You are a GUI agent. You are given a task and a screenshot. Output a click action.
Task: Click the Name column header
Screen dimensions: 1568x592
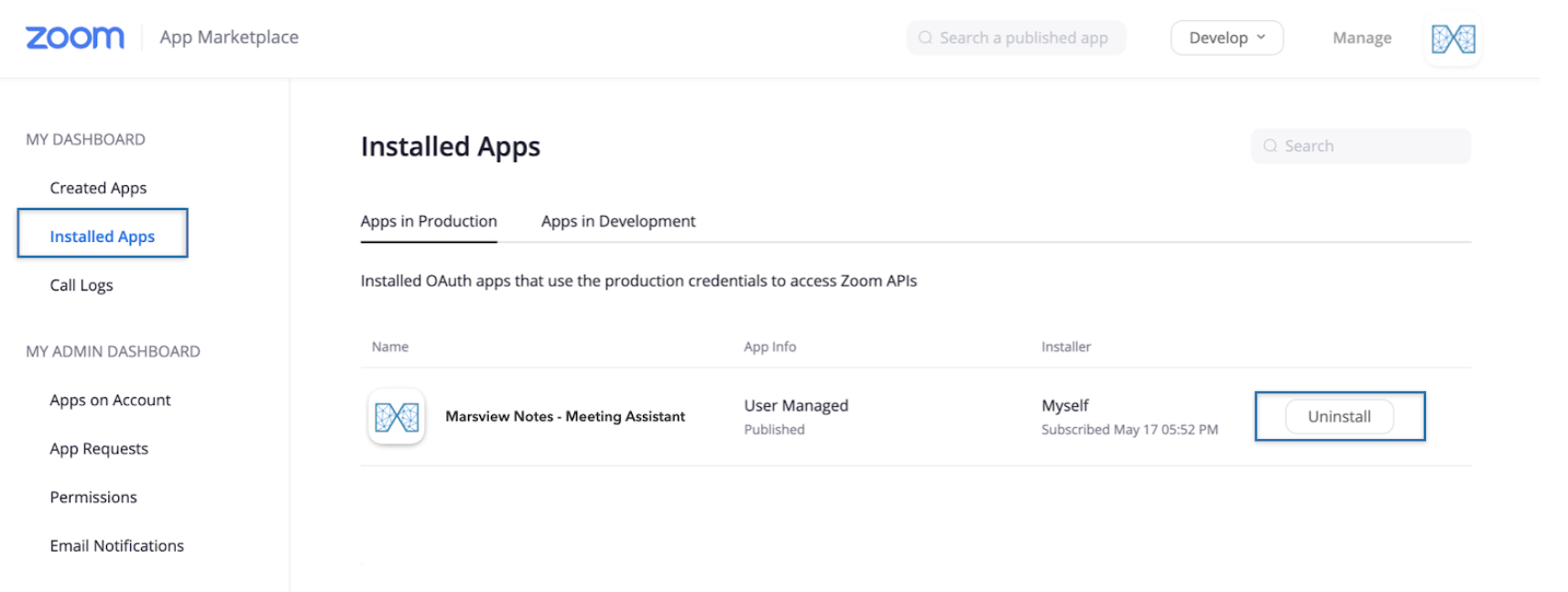pyautogui.click(x=390, y=346)
